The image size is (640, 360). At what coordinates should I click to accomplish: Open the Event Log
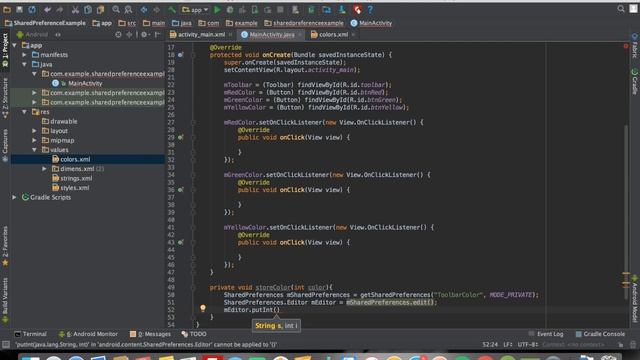coord(546,334)
